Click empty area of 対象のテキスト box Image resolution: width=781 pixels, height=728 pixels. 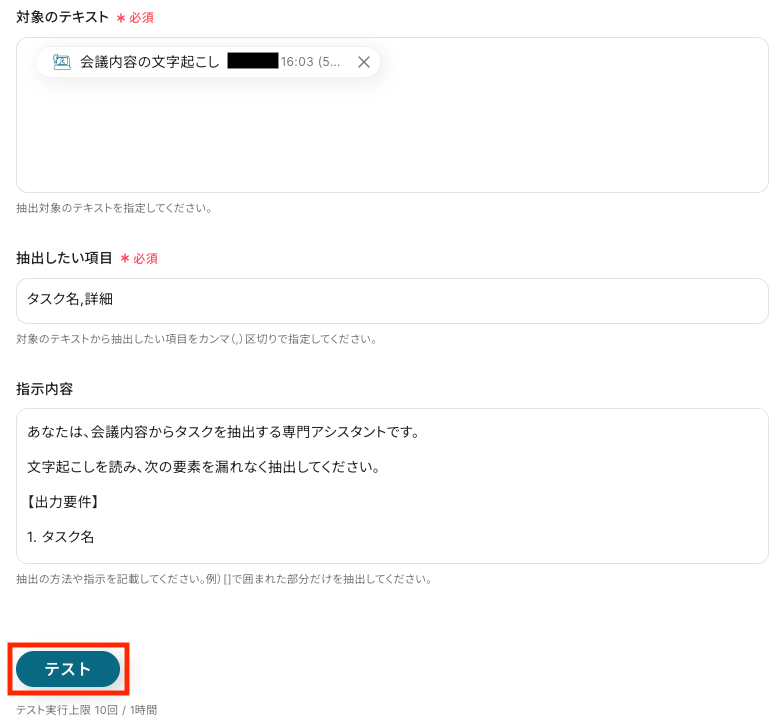point(392,134)
